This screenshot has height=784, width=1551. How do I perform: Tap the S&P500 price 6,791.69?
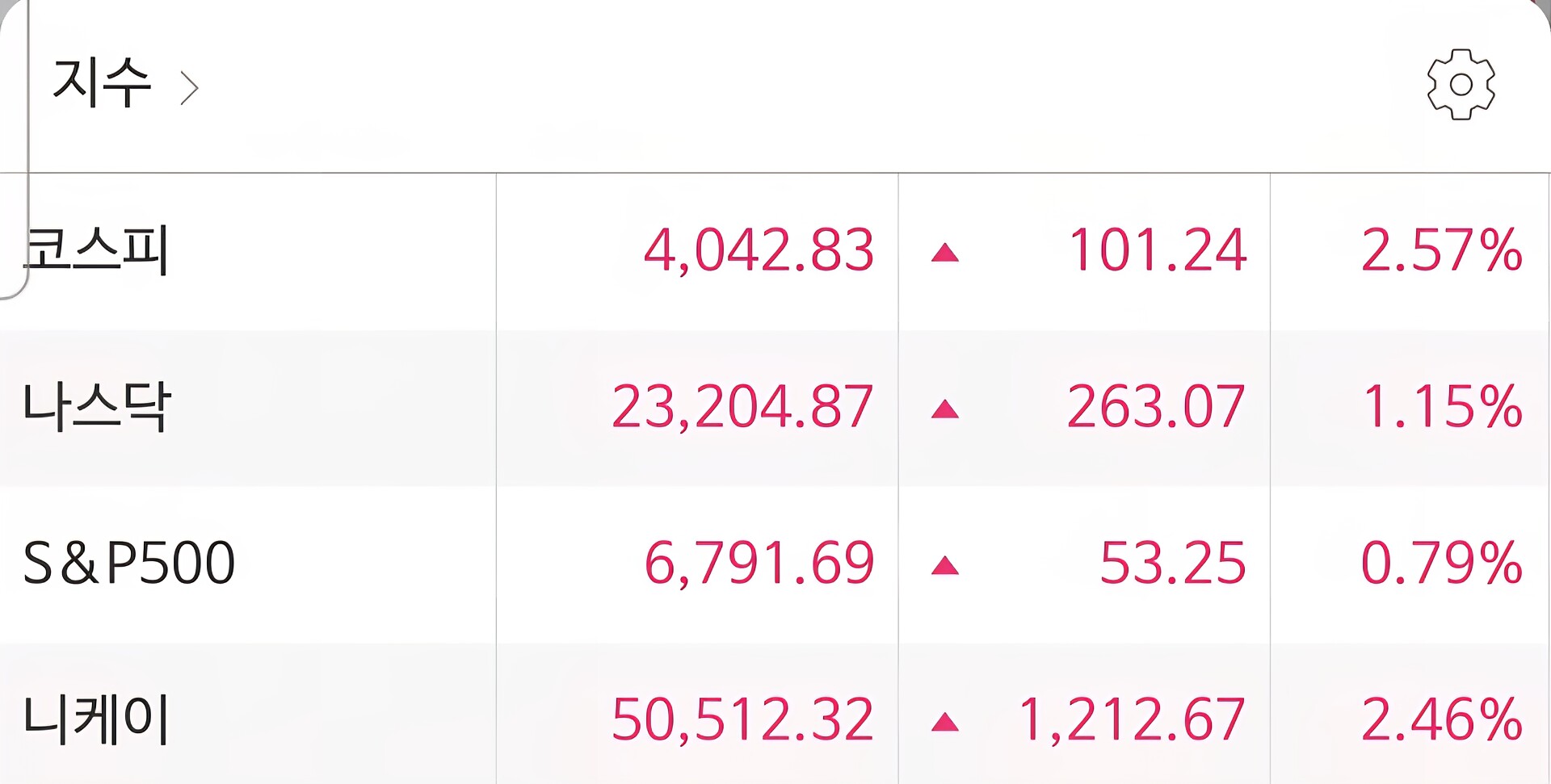click(x=759, y=563)
